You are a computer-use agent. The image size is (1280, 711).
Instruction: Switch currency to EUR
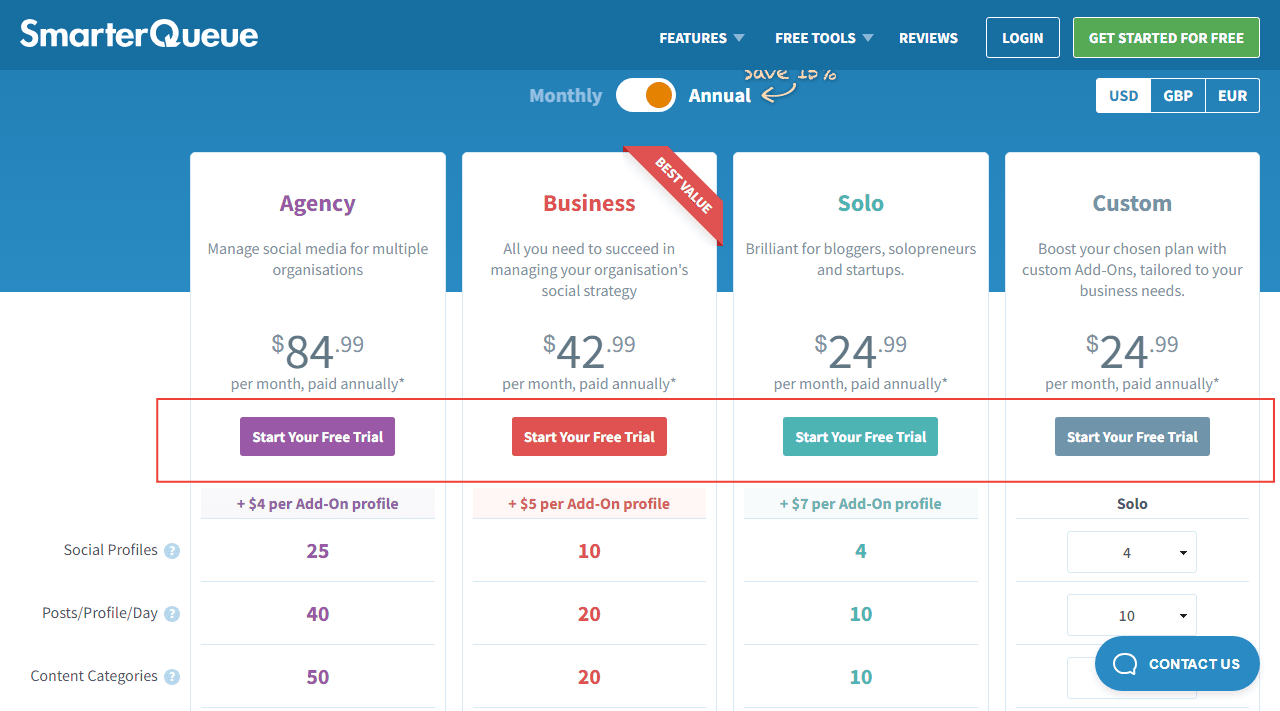pos(1232,96)
